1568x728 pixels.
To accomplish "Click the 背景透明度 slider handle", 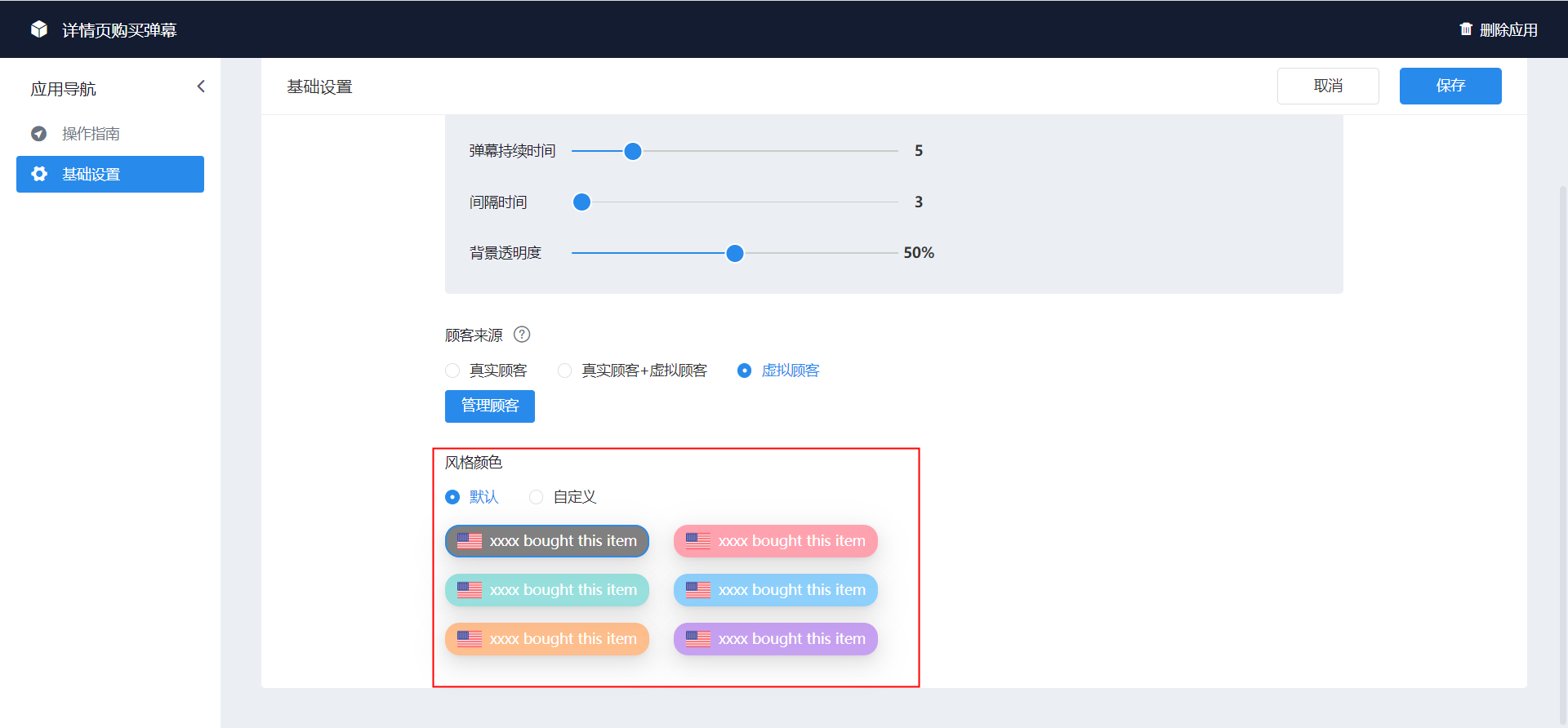I will point(735,253).
